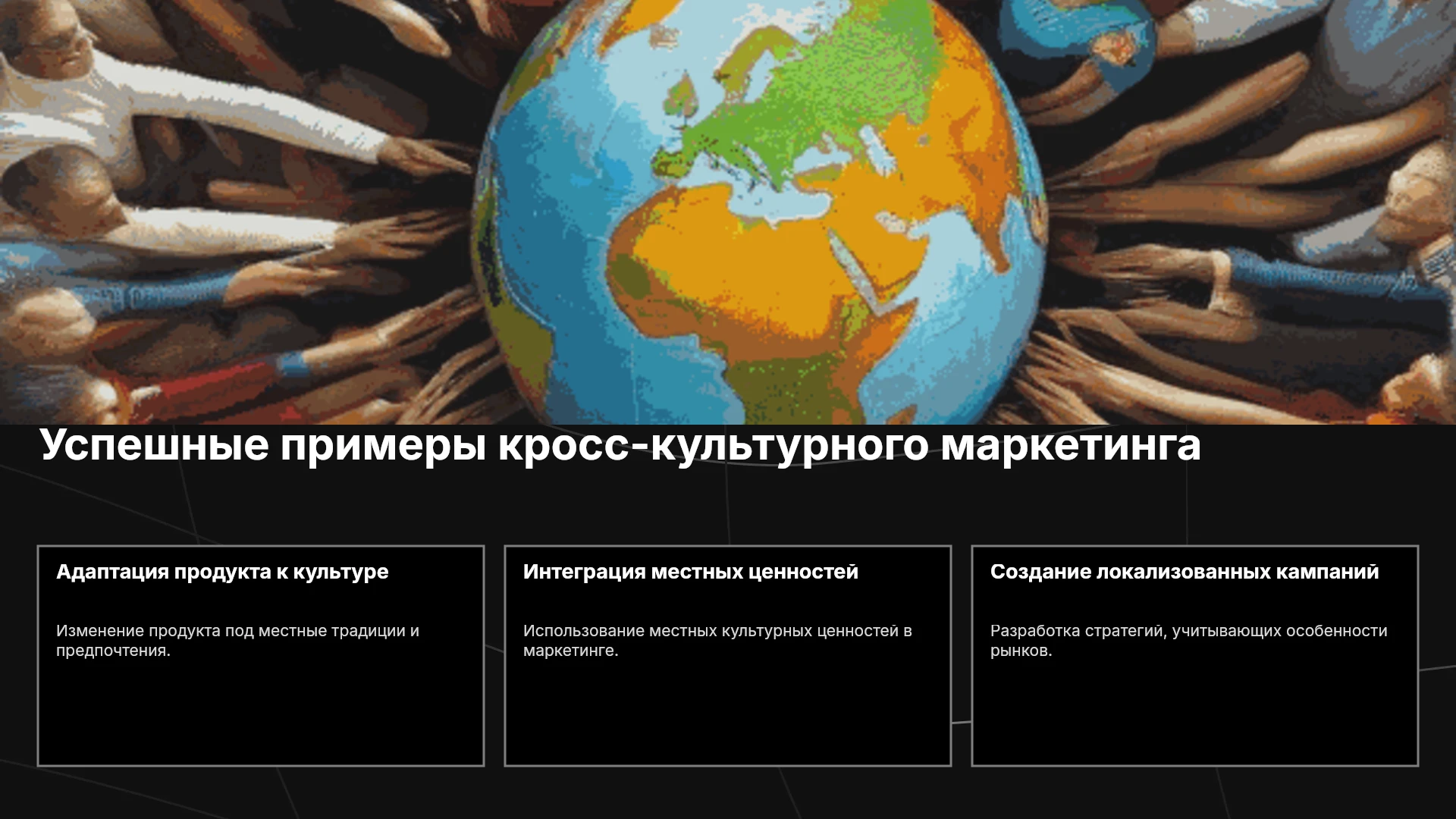Image resolution: width=1456 pixels, height=819 pixels.
Task: Click the heading Интеграция местных ценностей
Action: click(x=691, y=572)
